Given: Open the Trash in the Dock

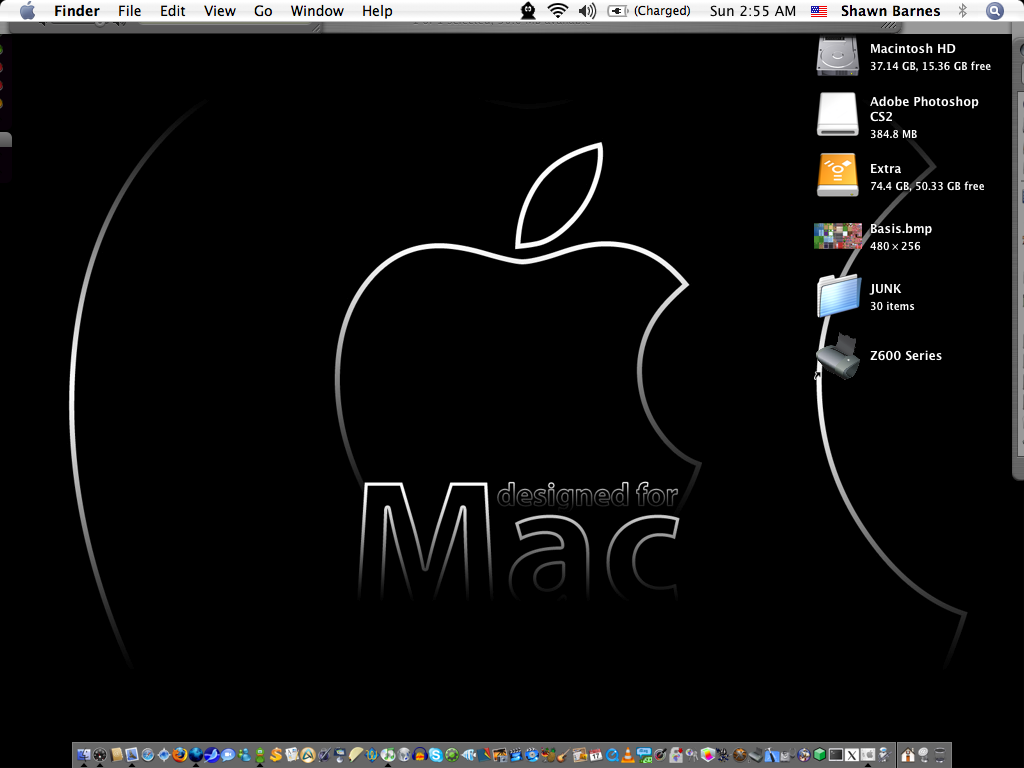Looking at the screenshot, I should pos(939,756).
